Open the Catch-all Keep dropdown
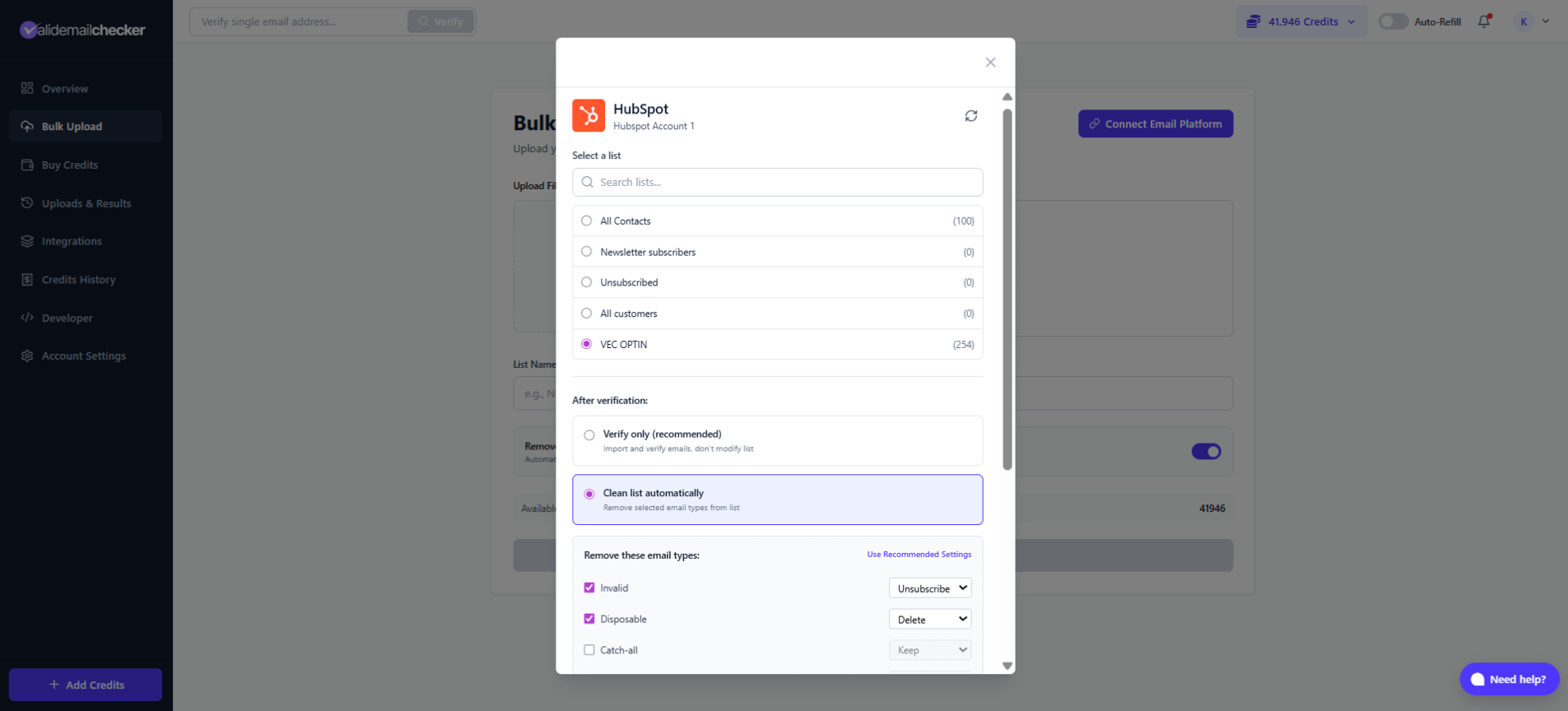 pos(930,650)
